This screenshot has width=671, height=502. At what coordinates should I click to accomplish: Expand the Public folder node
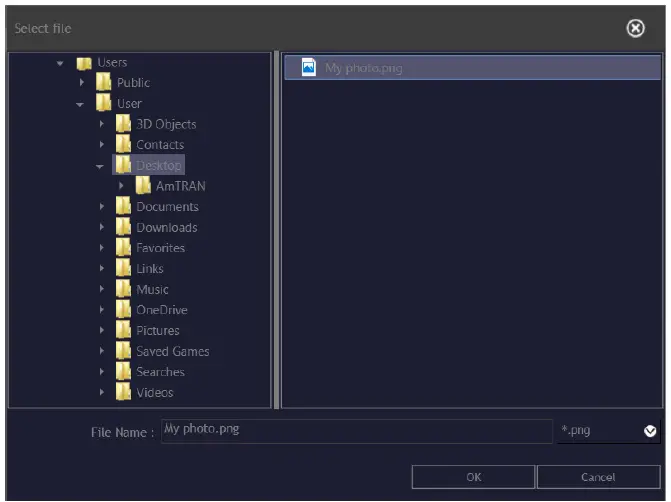81,82
